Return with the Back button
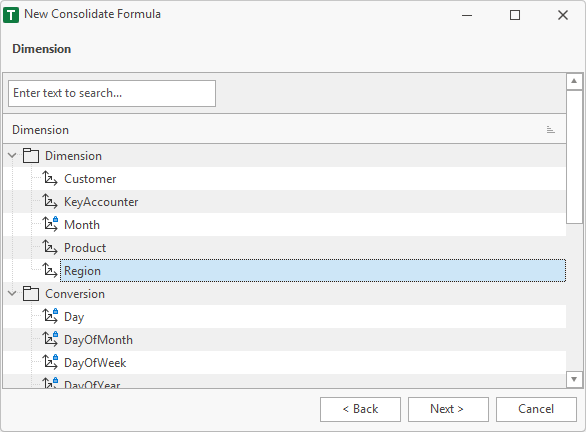586x432 pixels. click(360, 409)
